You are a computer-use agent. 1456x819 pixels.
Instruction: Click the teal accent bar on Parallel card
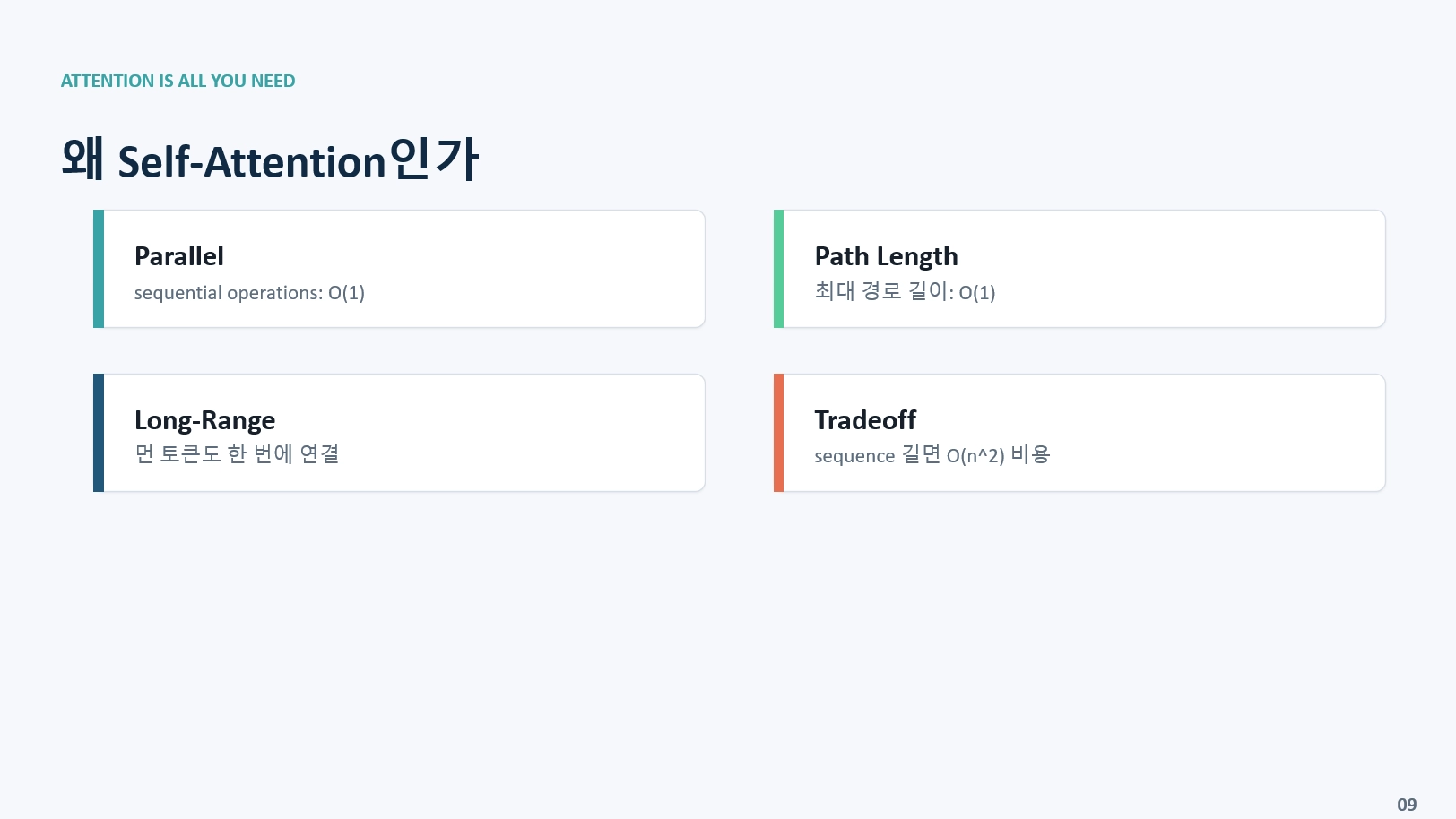point(99,269)
